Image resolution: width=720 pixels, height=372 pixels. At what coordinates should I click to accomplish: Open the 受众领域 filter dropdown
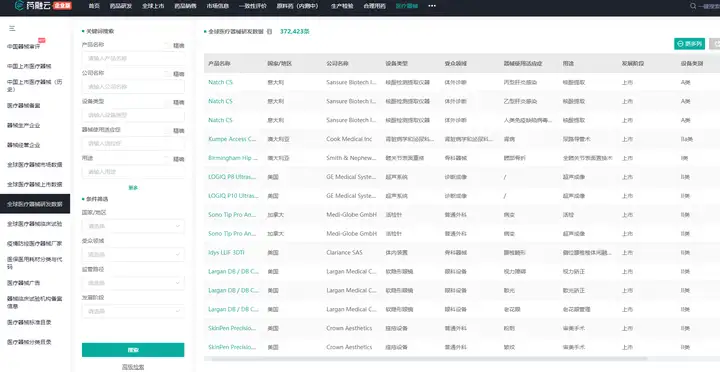point(133,254)
